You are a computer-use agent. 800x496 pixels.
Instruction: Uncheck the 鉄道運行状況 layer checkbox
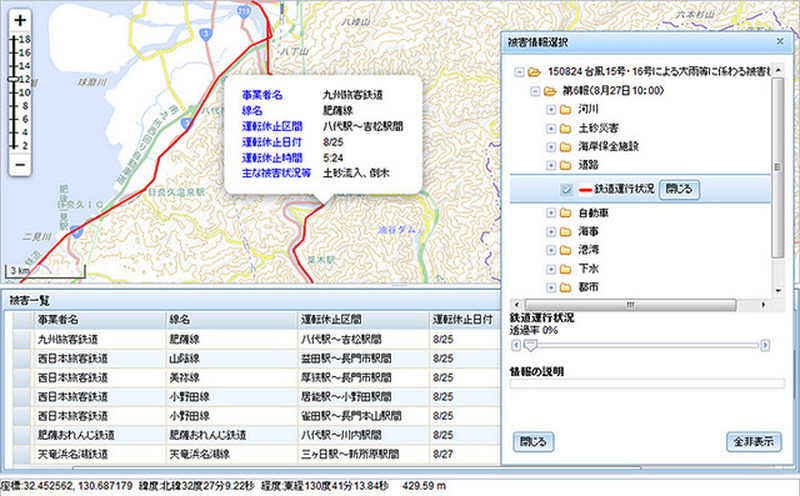[x=567, y=189]
